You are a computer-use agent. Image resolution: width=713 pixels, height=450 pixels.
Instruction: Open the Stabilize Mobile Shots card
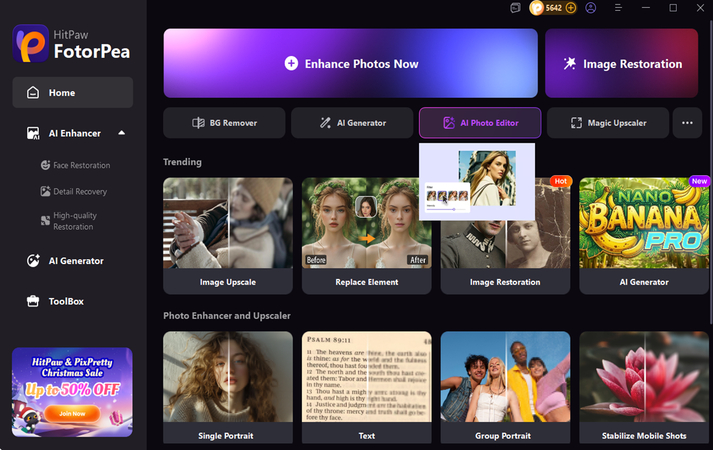click(x=644, y=387)
